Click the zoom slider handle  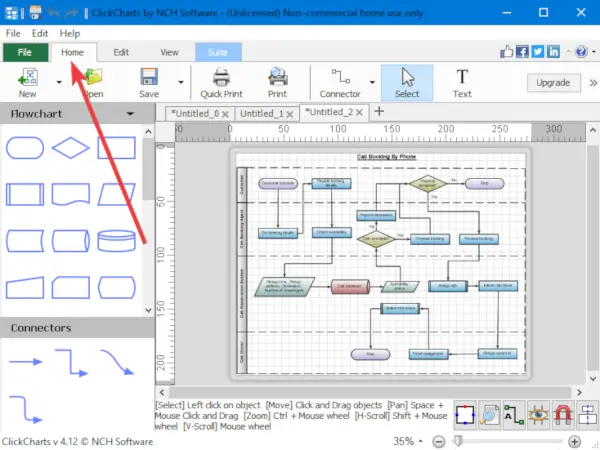458,441
